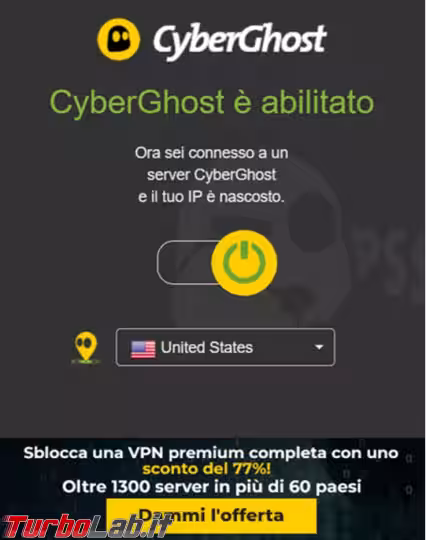Click the TurboLab.it watermark logo
Viewport: 426px width, 540px height.
point(84,526)
